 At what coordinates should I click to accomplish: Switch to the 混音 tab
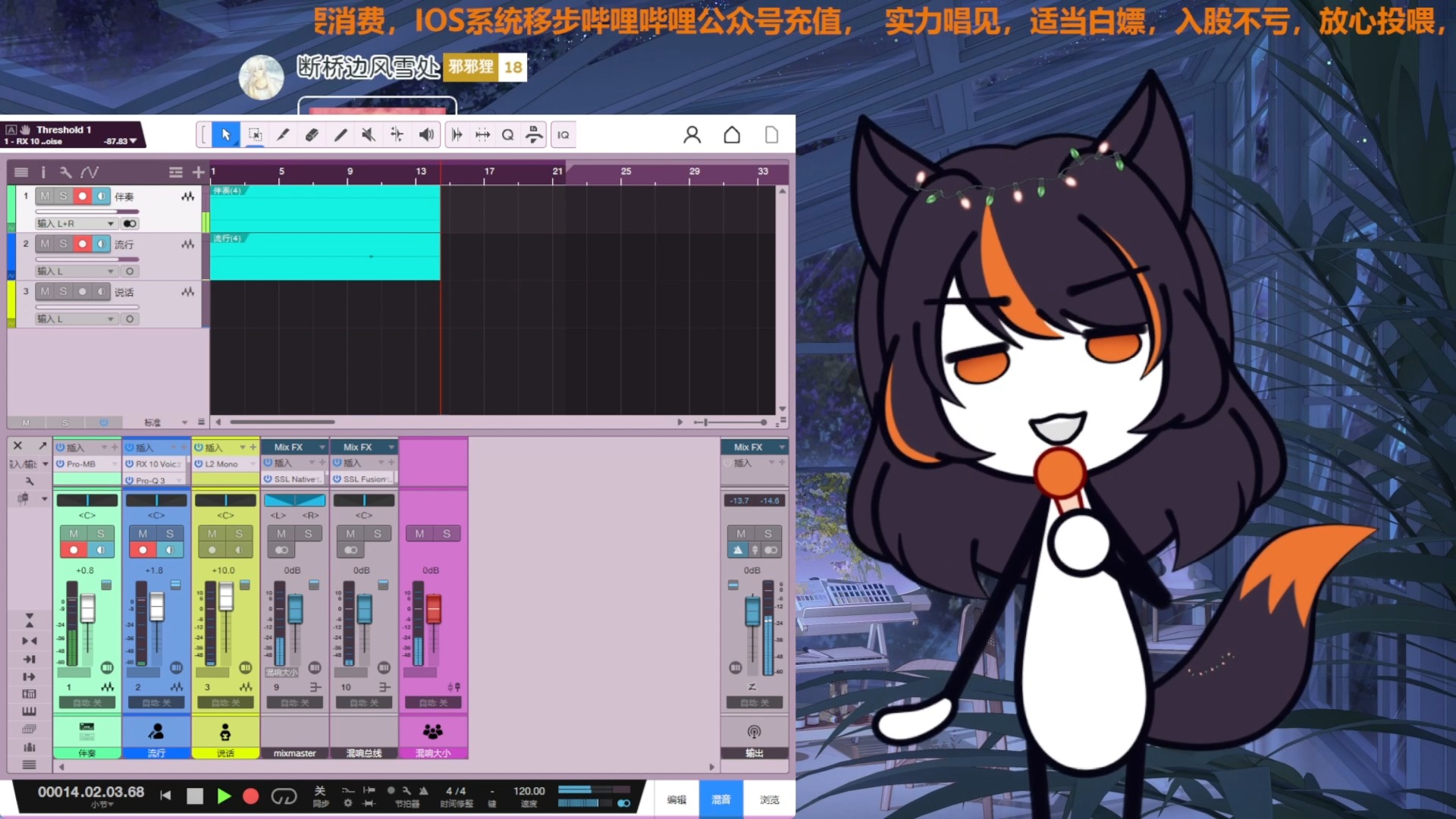tap(720, 799)
